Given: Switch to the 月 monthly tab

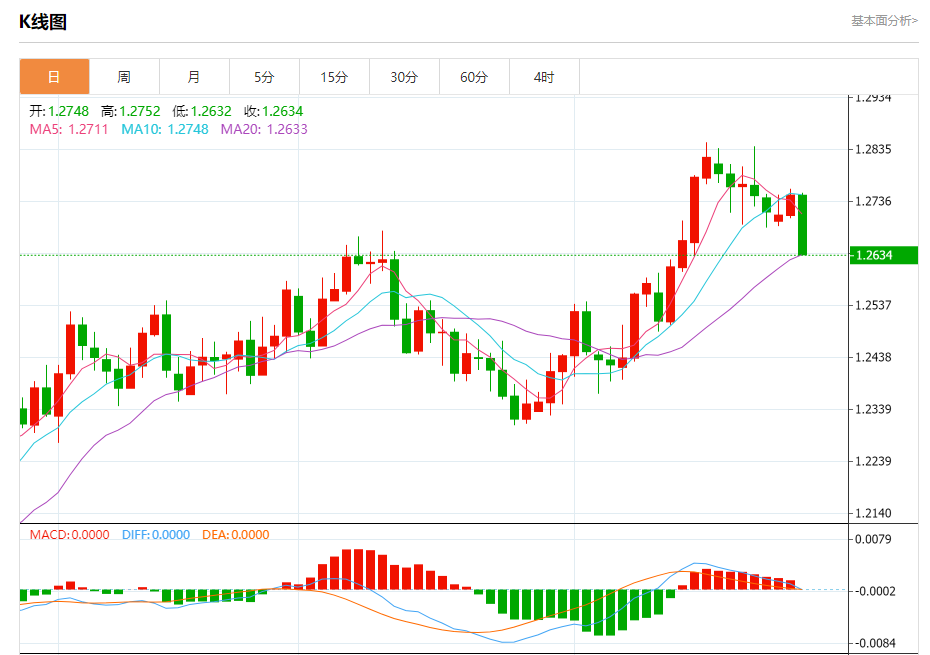Looking at the screenshot, I should pos(194,77).
